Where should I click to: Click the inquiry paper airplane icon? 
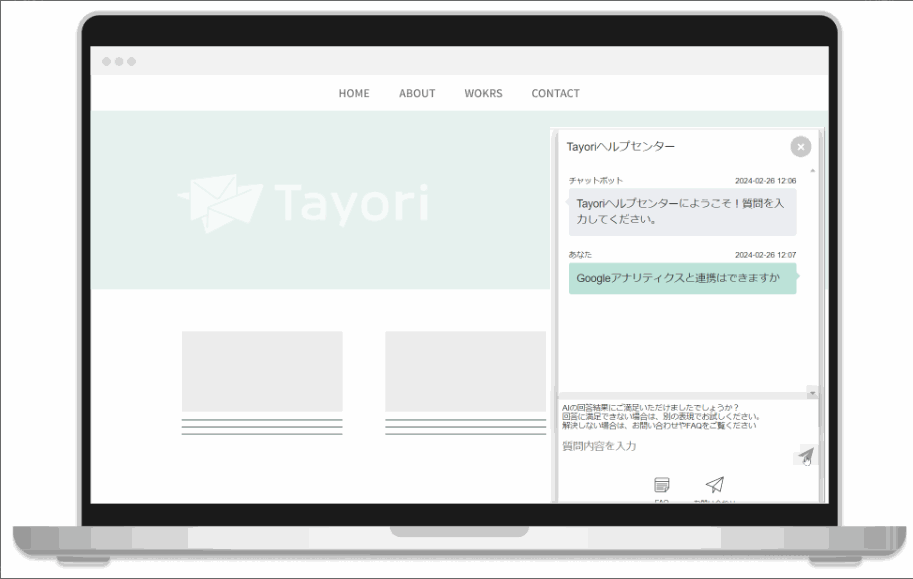[714, 485]
